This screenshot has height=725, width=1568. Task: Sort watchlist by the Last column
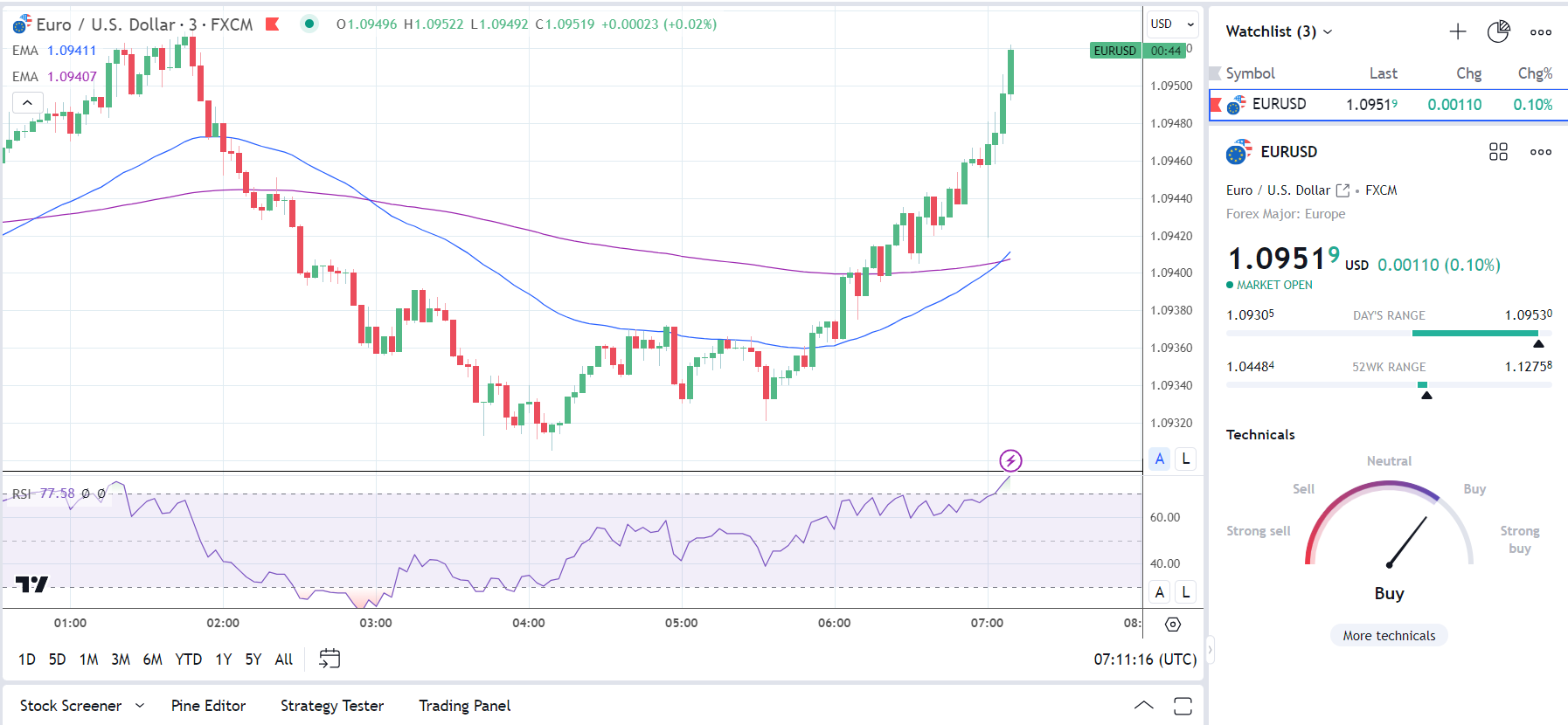pos(1383,73)
